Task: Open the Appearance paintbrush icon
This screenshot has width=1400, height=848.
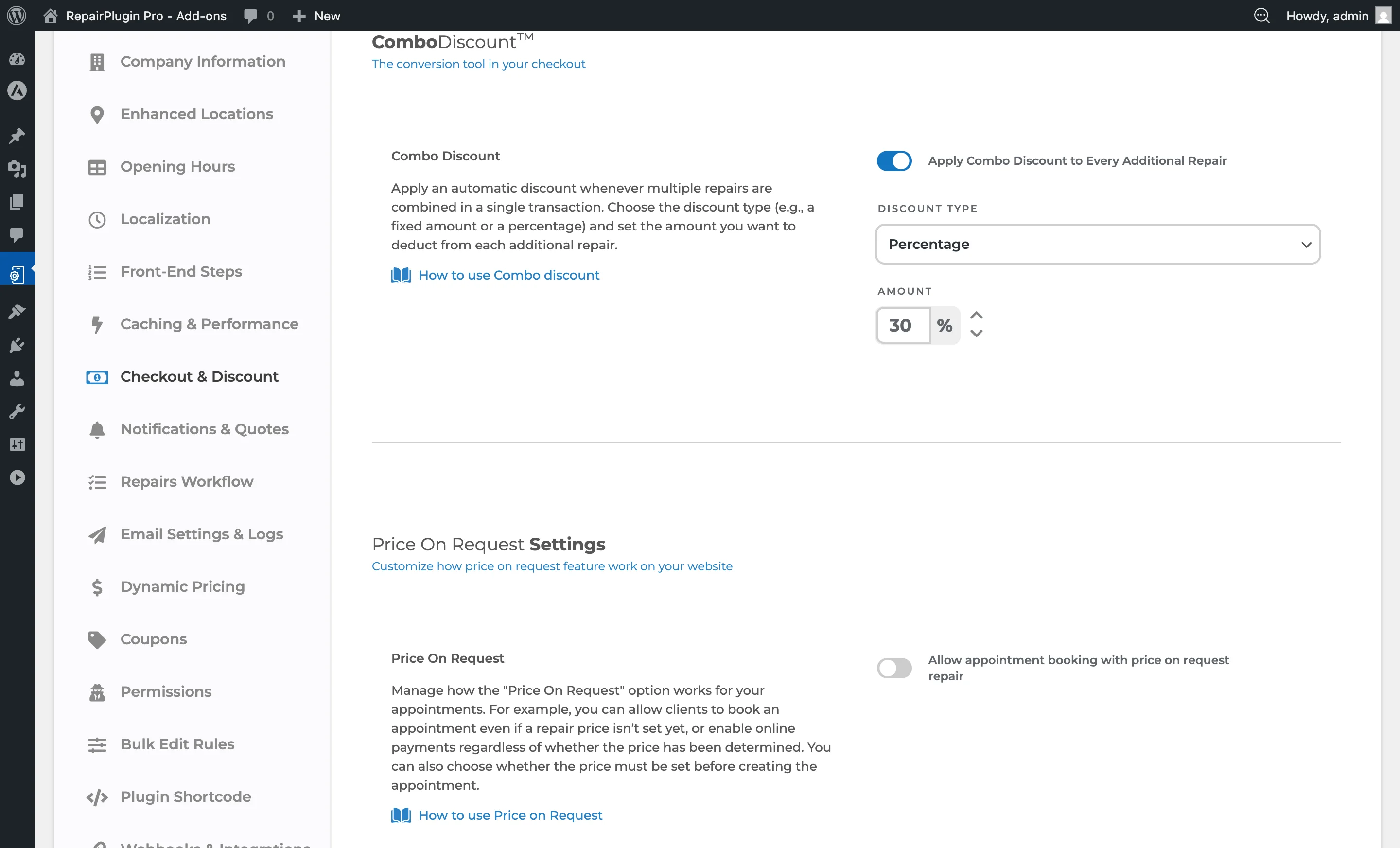Action: [x=17, y=312]
